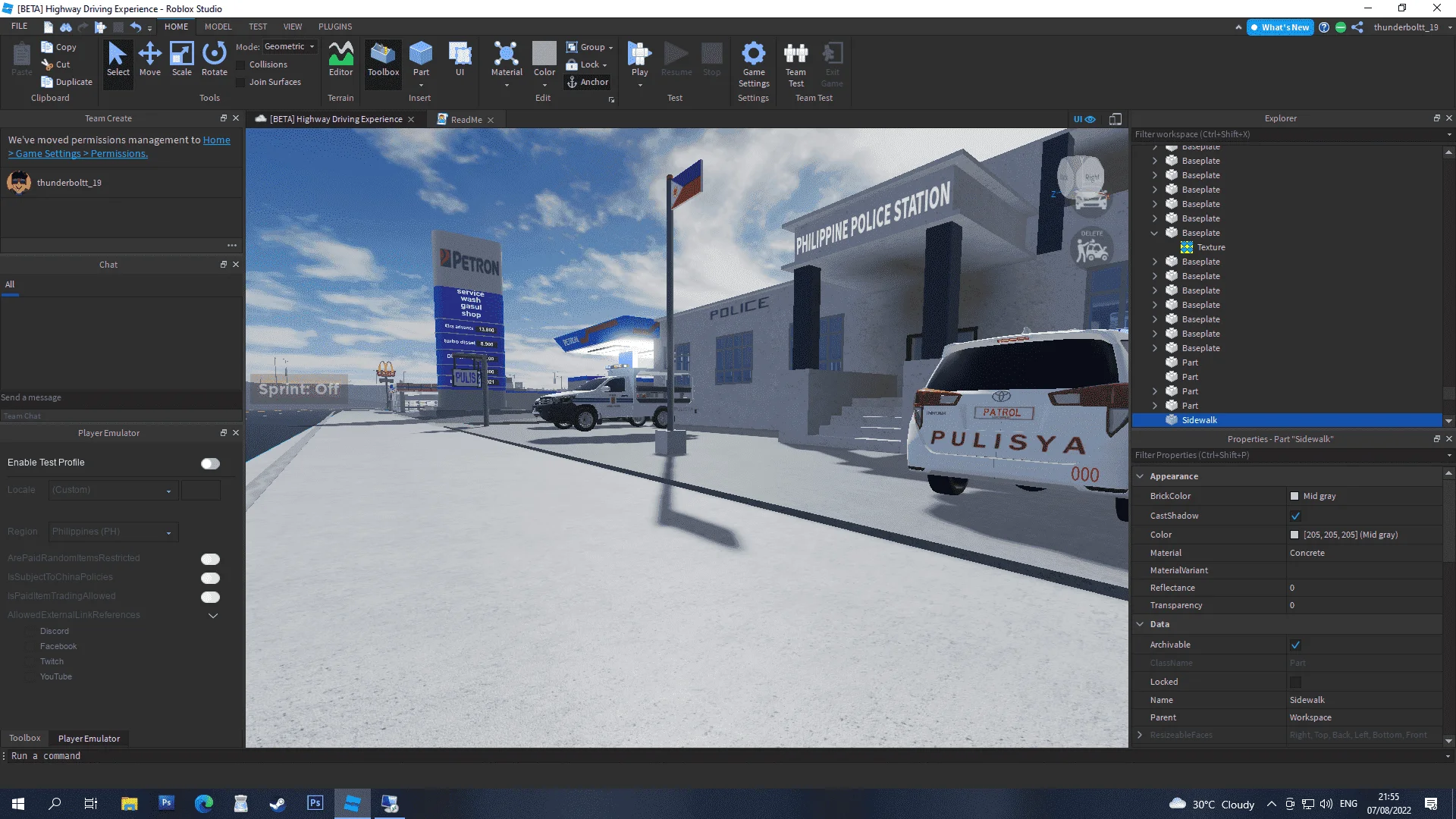Cut the selected object
This screenshot has width=1456, height=819.
point(56,64)
